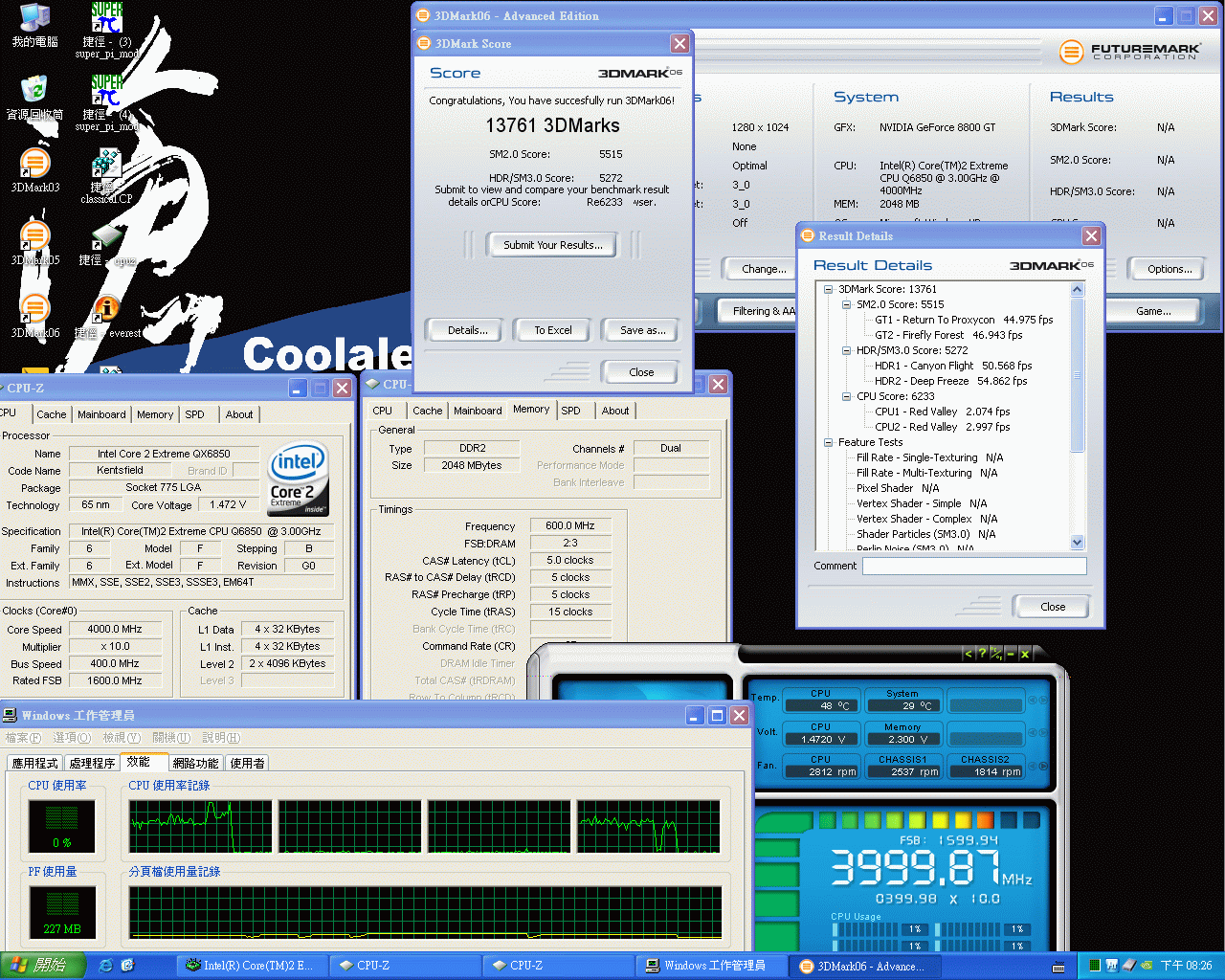Switch to Mainboard tab in left CPU-Z
The width and height of the screenshot is (1225, 980).
pos(101,414)
